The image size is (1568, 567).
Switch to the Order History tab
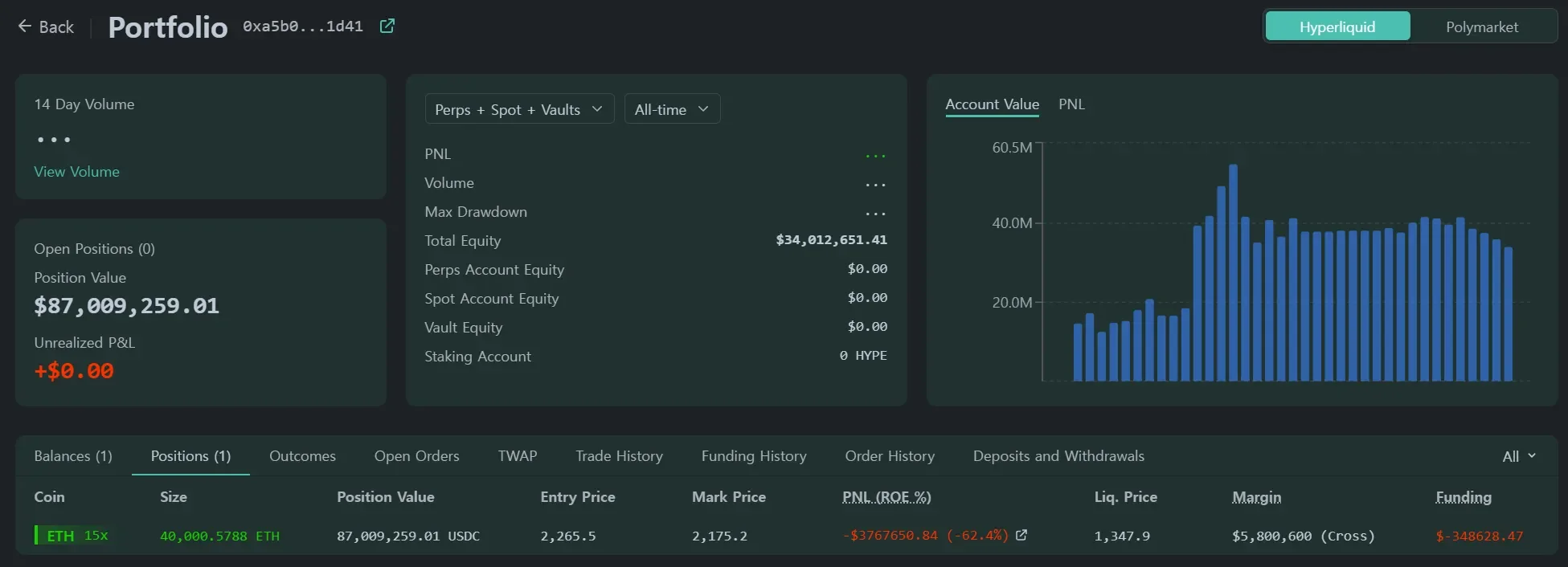tap(890, 456)
